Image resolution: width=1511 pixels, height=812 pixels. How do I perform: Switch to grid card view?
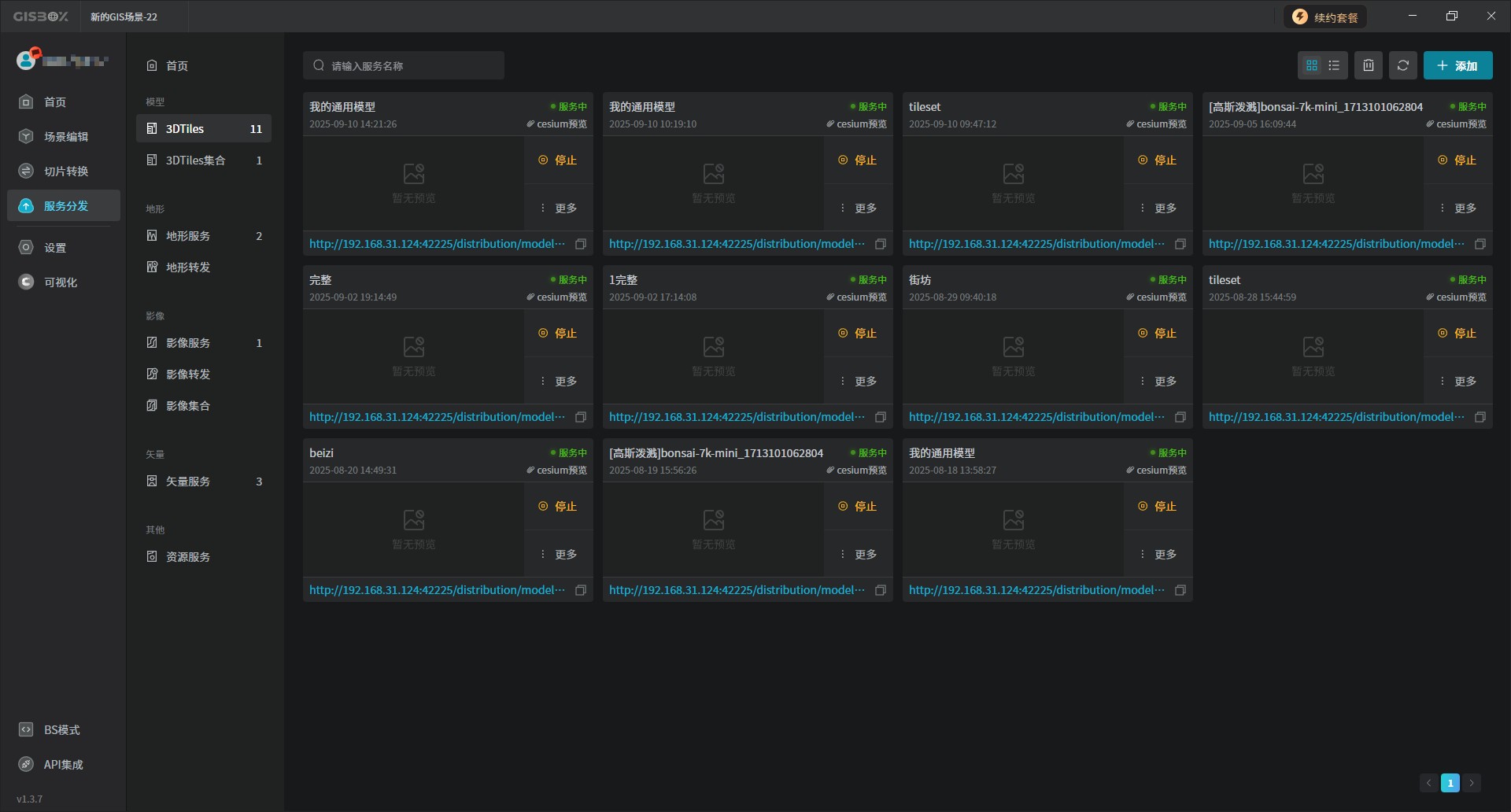coord(1311,65)
